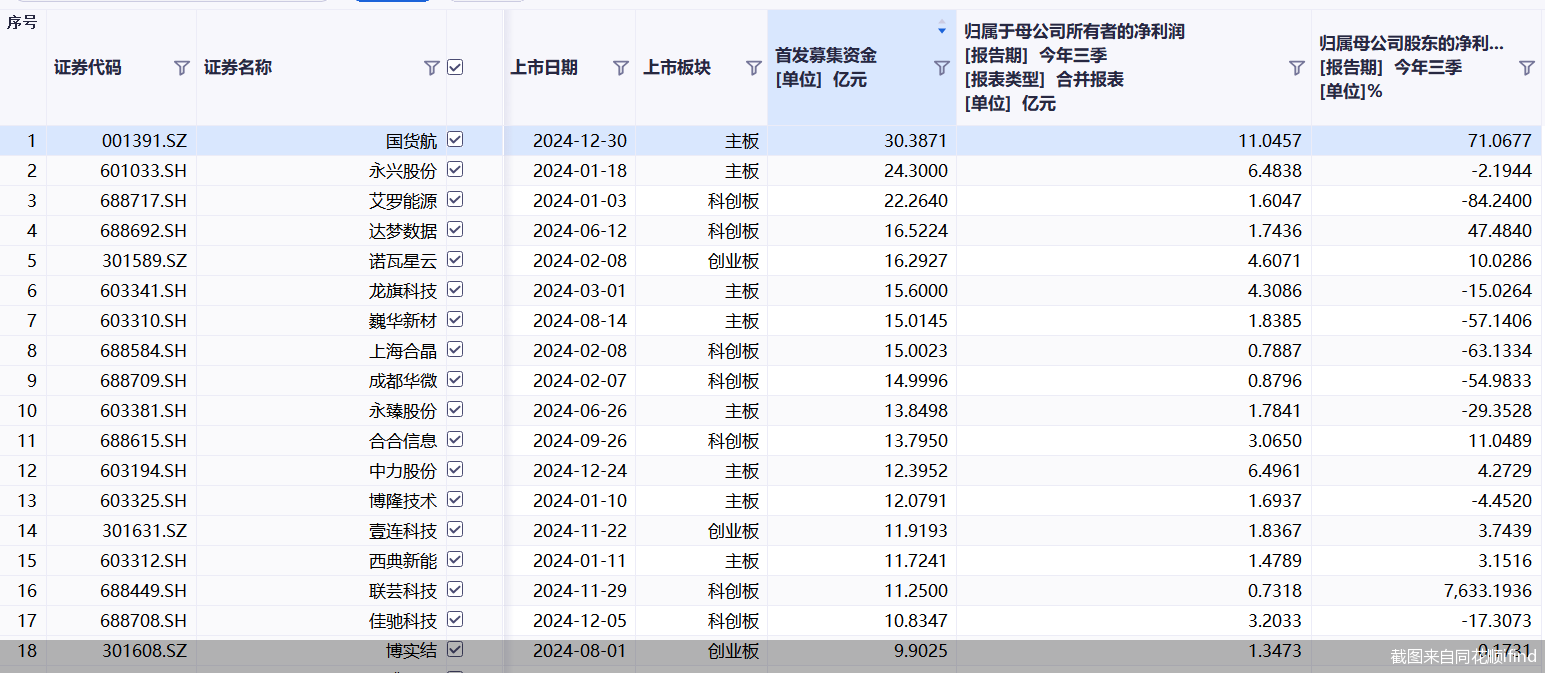
Task: Uncheck the checkbox for 达梦数据
Action: coord(455,230)
